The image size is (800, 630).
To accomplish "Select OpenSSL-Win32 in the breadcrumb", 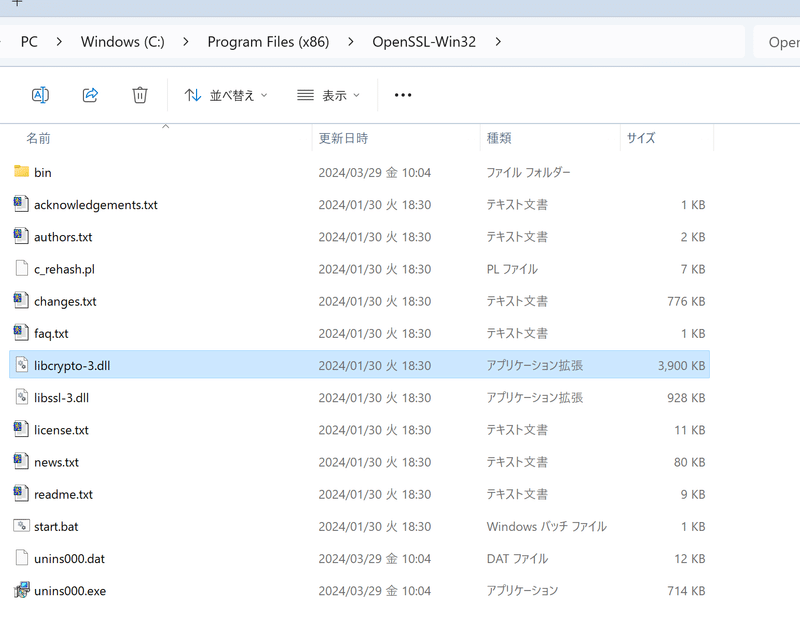I will pos(424,42).
